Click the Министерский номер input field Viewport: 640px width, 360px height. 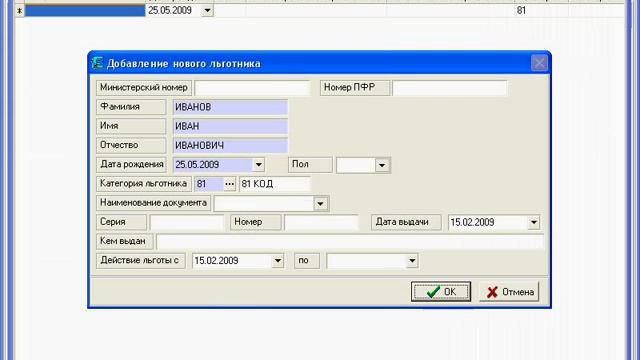[252, 88]
